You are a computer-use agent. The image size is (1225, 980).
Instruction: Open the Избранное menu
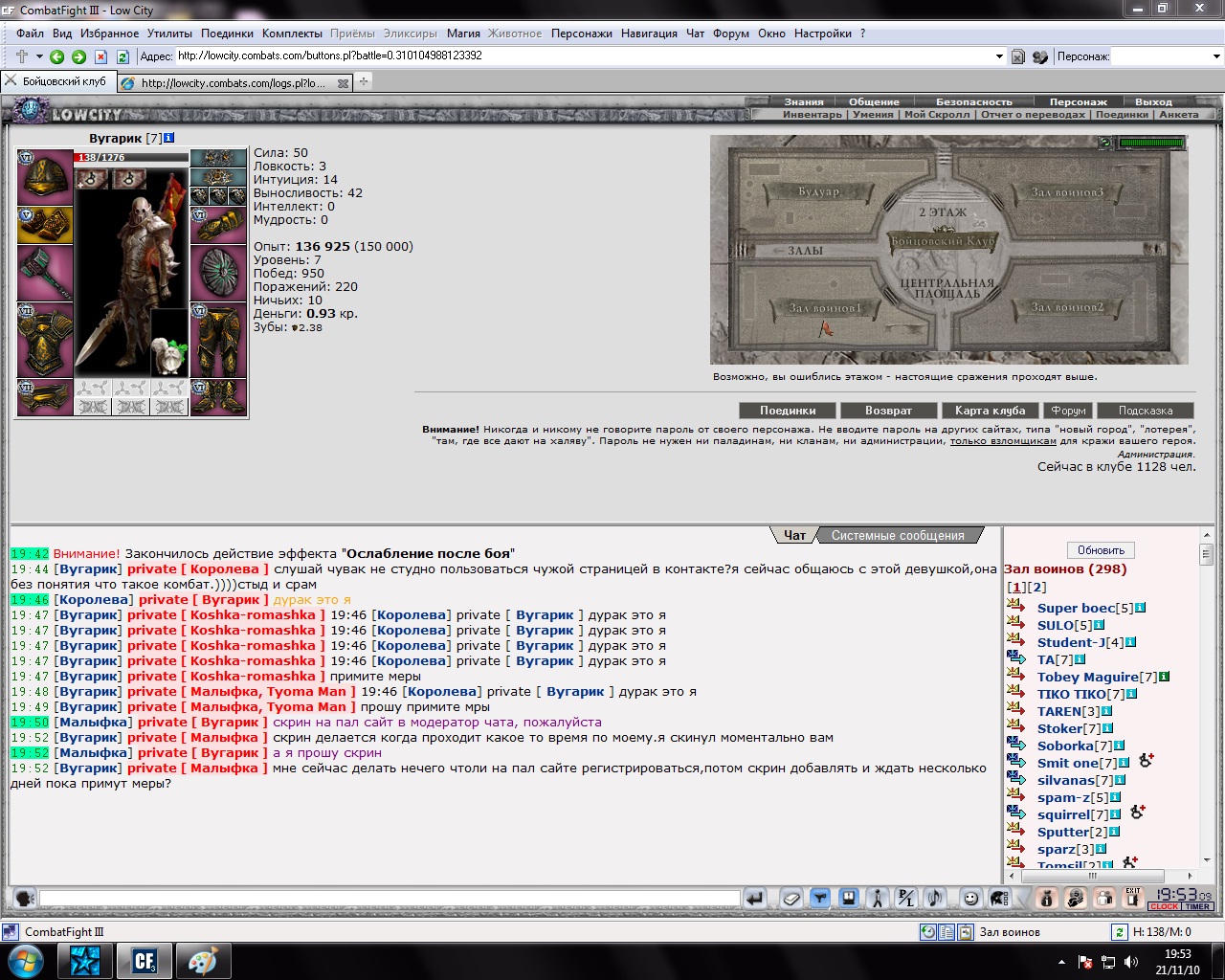[109, 33]
